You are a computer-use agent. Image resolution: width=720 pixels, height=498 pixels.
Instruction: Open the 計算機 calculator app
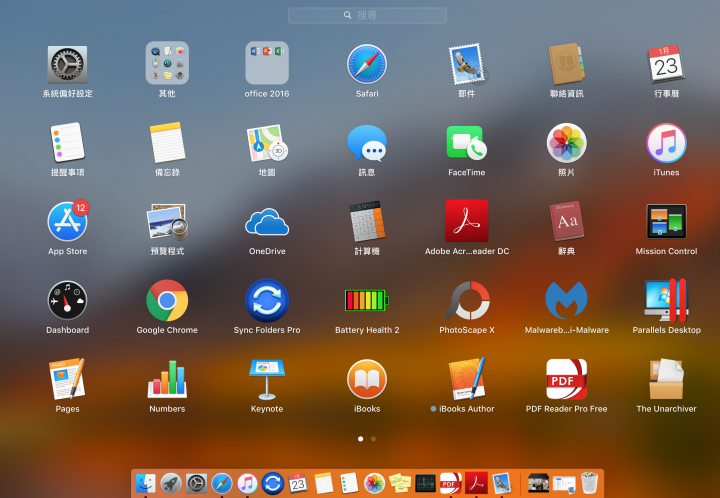coord(366,222)
